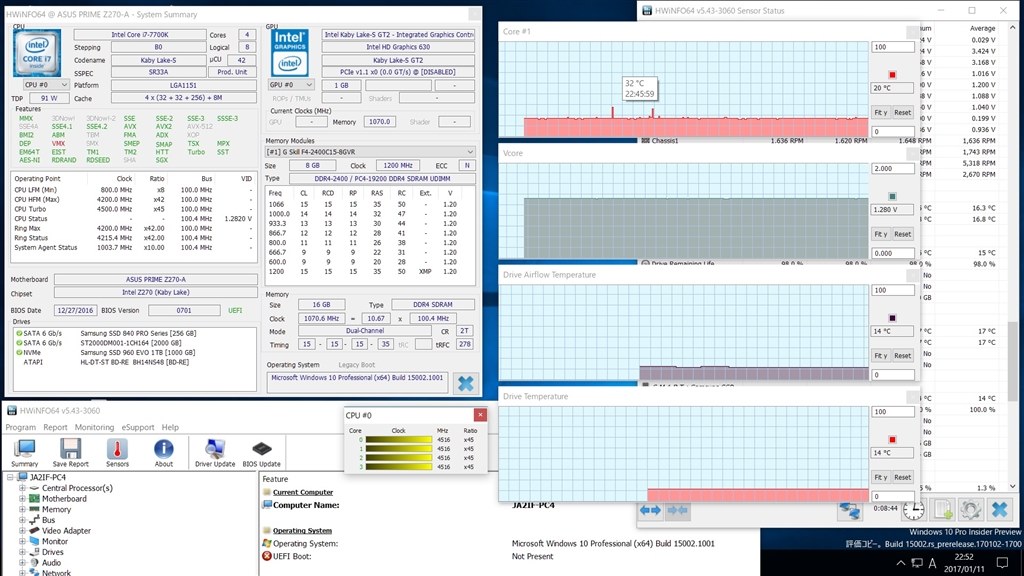Click Vcore graph minimum field 0.000
The width and height of the screenshot is (1024, 576).
click(893, 253)
